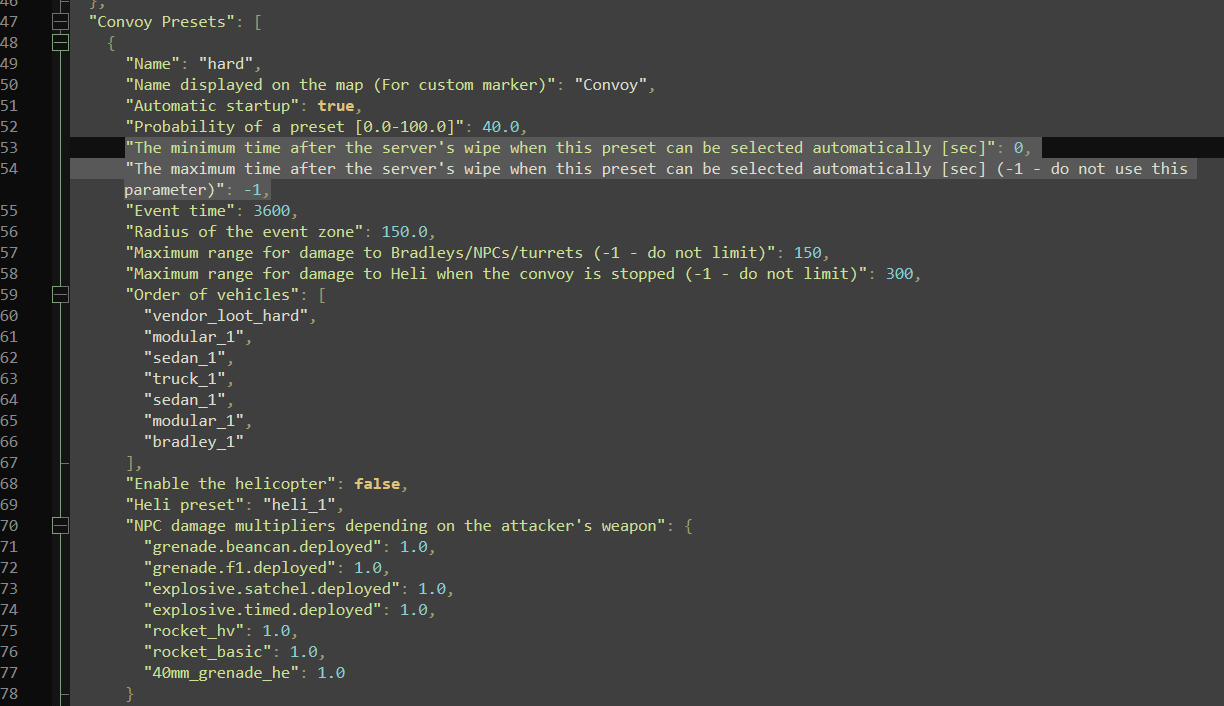Click the "bradley_1" vehicle entry

[194, 441]
